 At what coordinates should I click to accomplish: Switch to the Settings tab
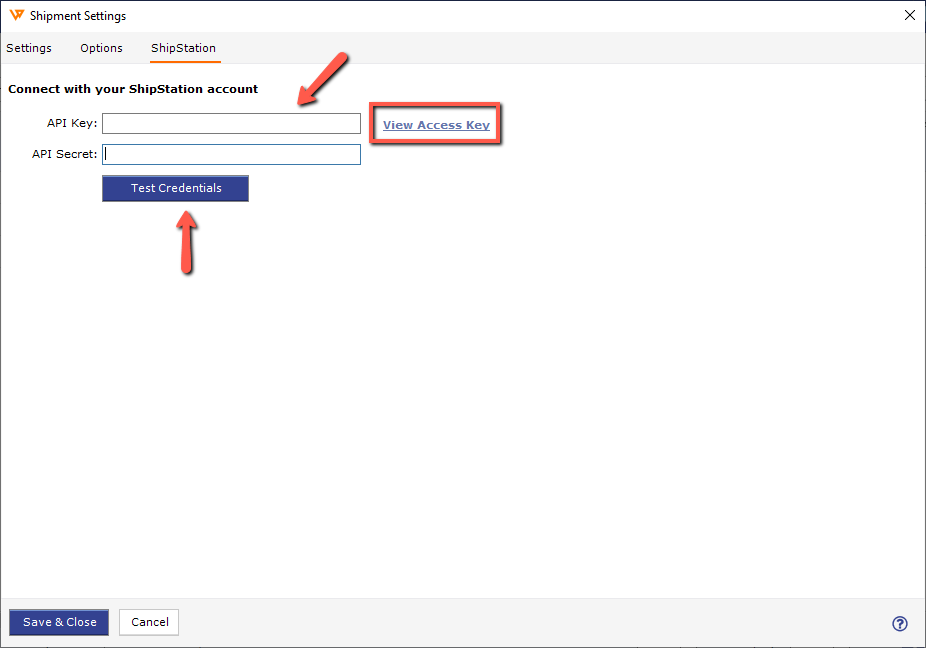pos(29,48)
